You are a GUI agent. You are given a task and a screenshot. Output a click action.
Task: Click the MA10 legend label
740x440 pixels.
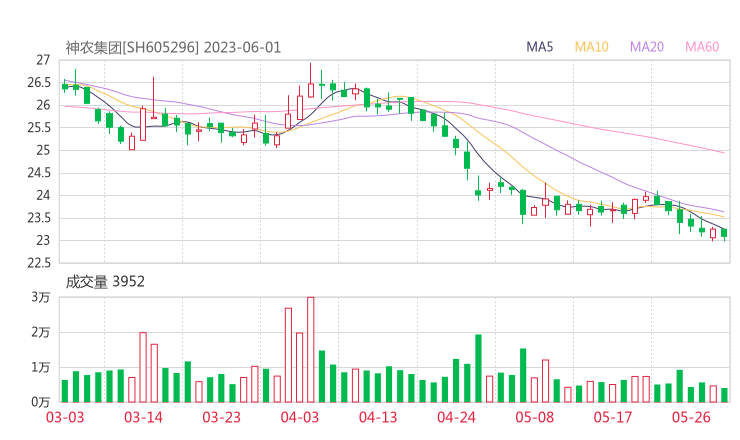tap(591, 47)
